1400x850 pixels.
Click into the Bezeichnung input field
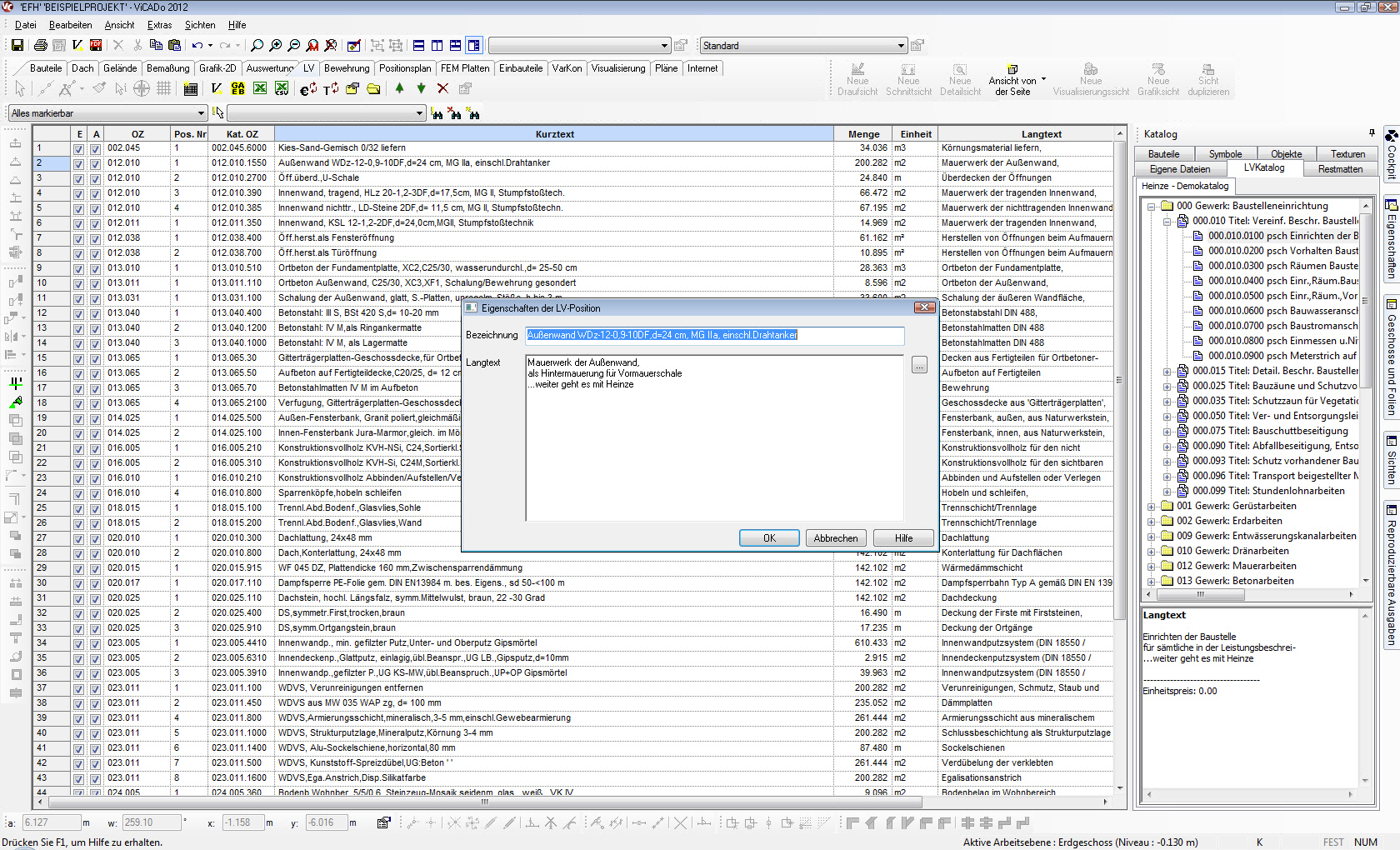tap(715, 335)
